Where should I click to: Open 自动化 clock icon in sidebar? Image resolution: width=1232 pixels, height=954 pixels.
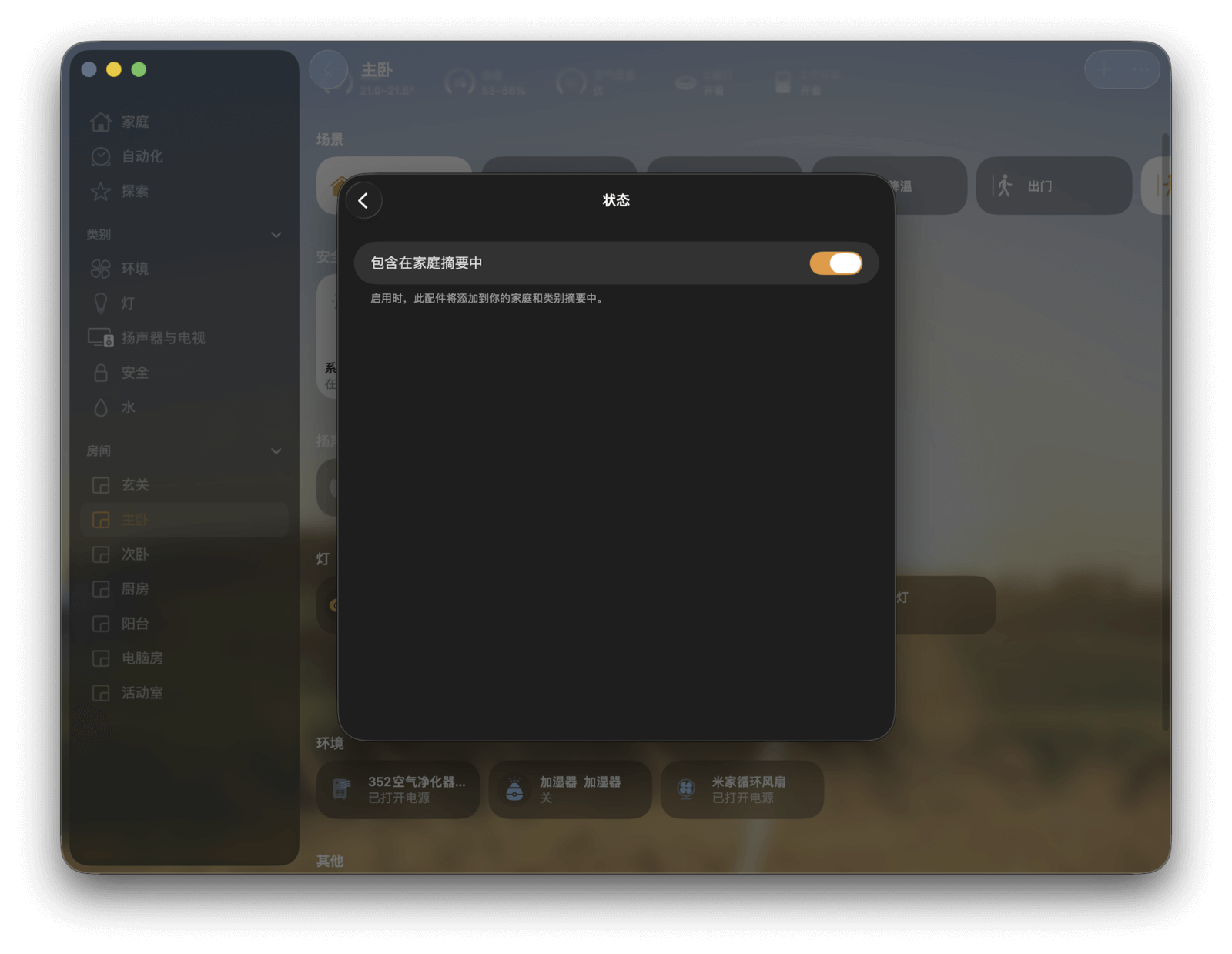101,157
